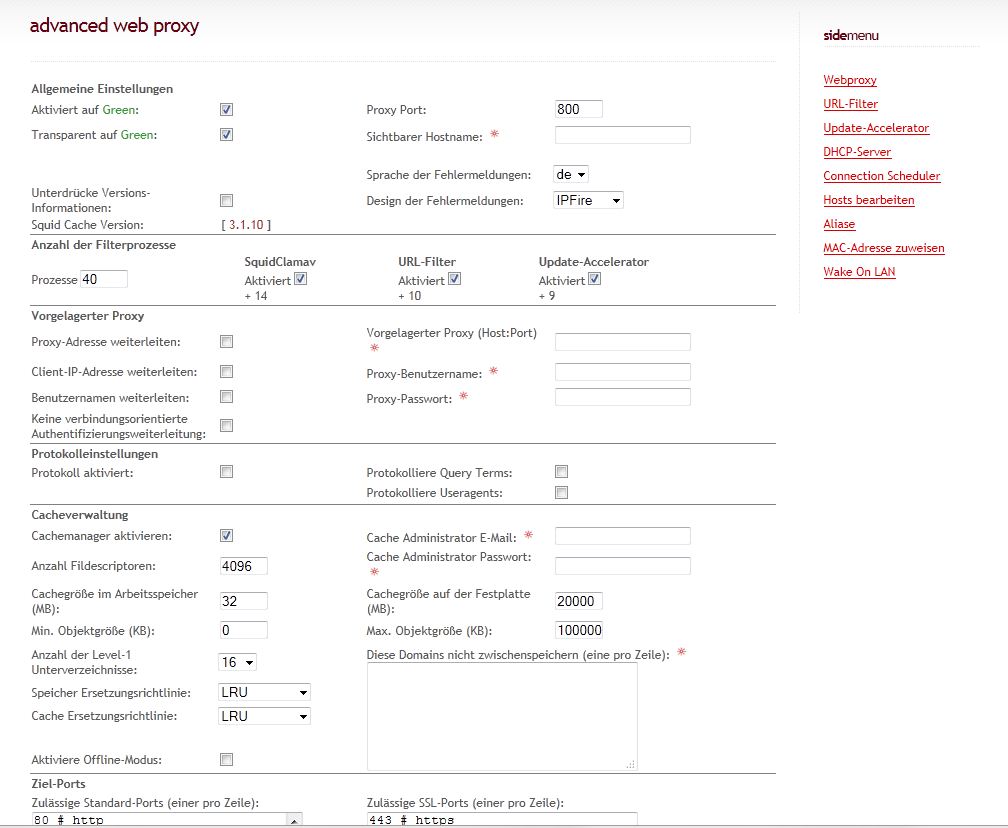This screenshot has width=1008, height=828.
Task: Open the Wake On LAN link
Action: [x=860, y=272]
